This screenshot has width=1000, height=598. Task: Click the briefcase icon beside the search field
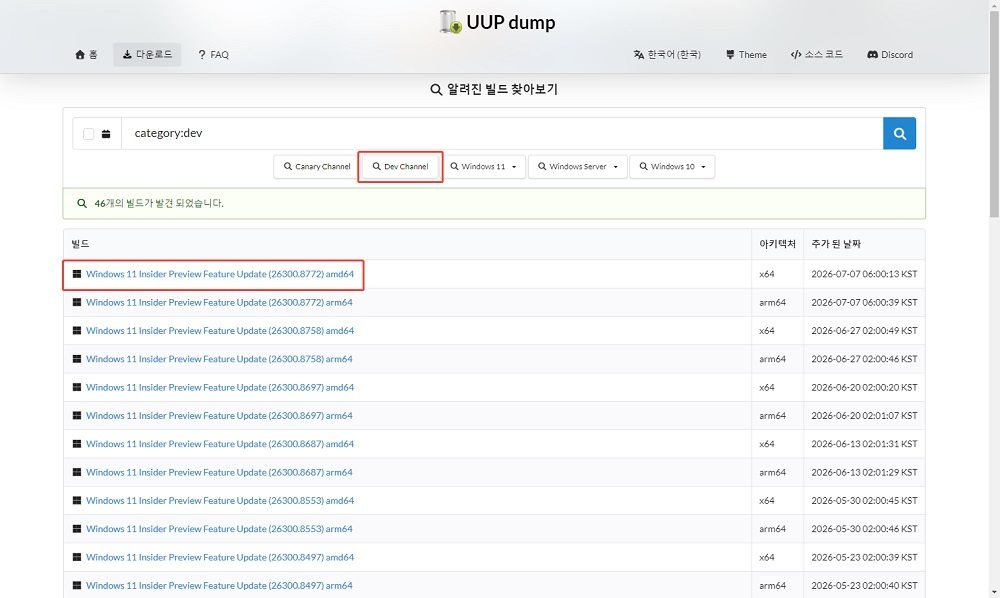pyautogui.click(x=106, y=134)
